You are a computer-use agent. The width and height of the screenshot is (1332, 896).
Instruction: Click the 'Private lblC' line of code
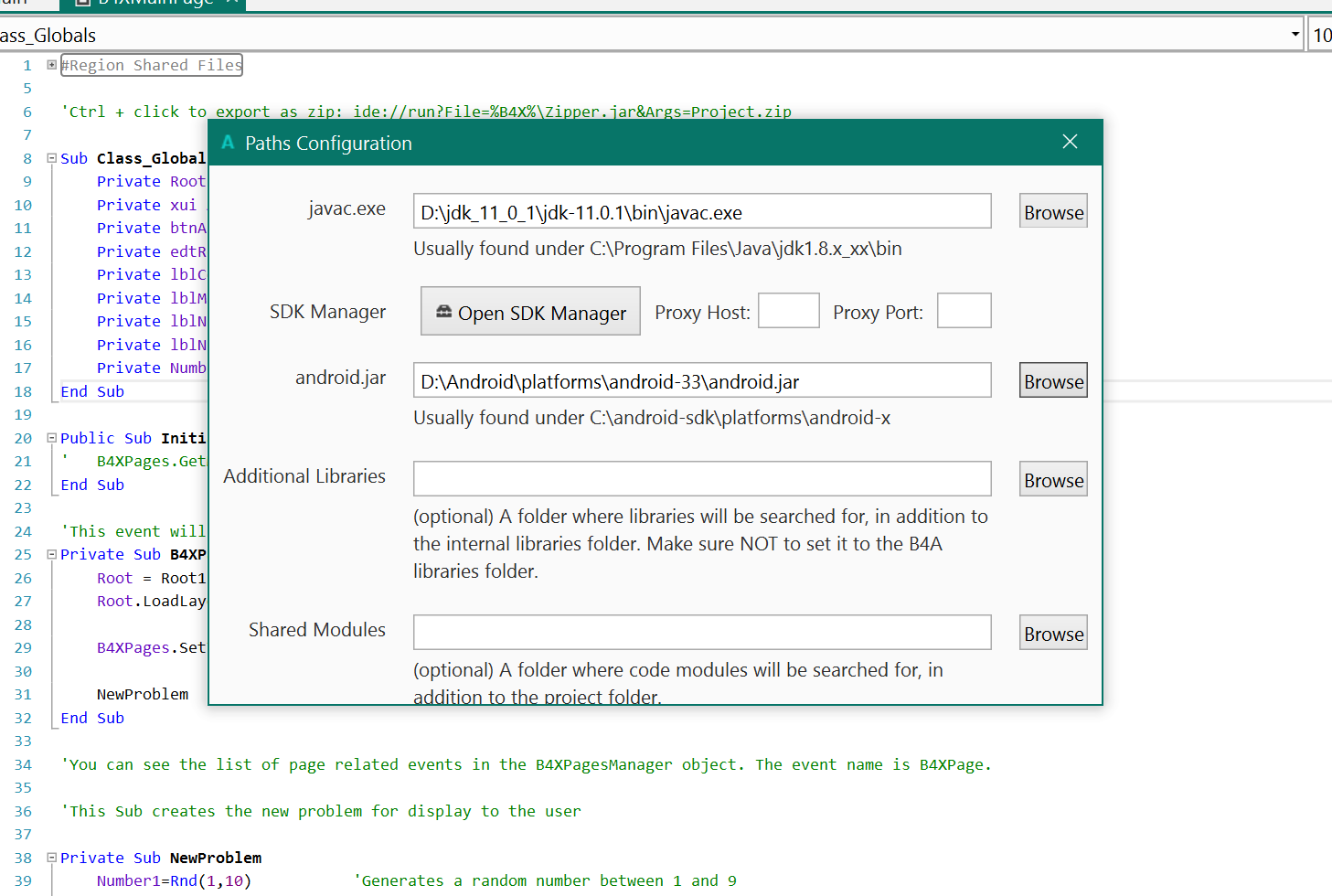[x=152, y=274]
